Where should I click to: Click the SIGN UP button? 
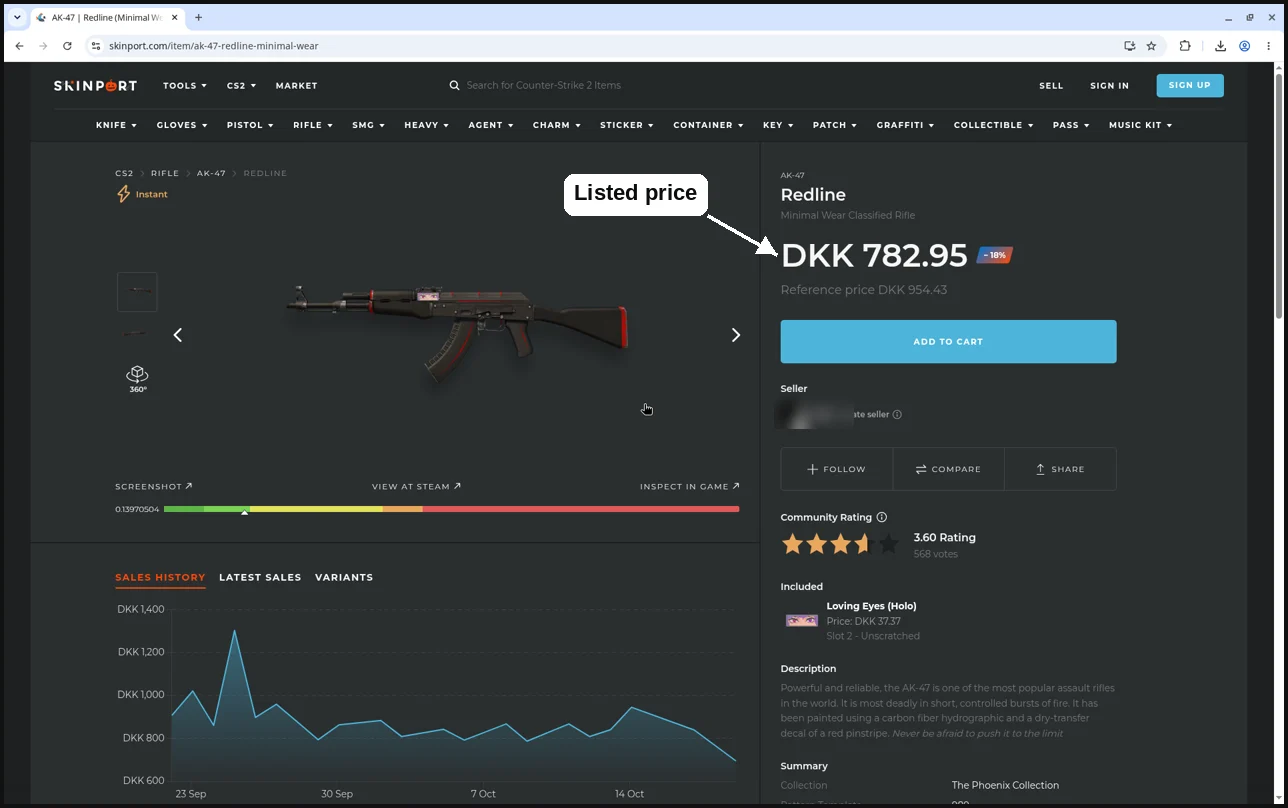point(1190,85)
